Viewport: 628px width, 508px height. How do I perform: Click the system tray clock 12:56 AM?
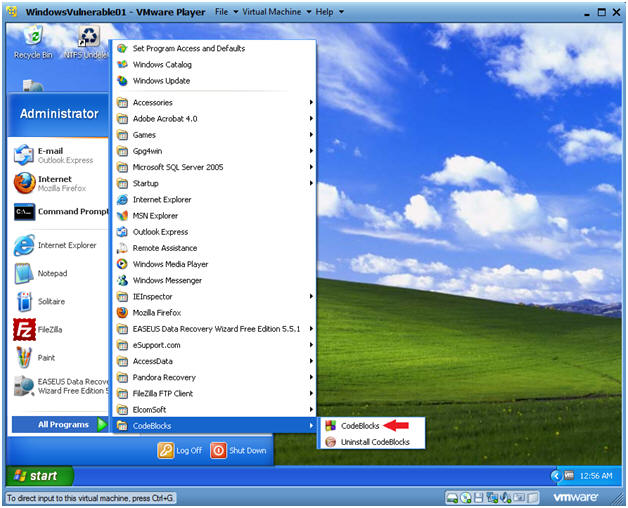pyautogui.click(x=596, y=476)
